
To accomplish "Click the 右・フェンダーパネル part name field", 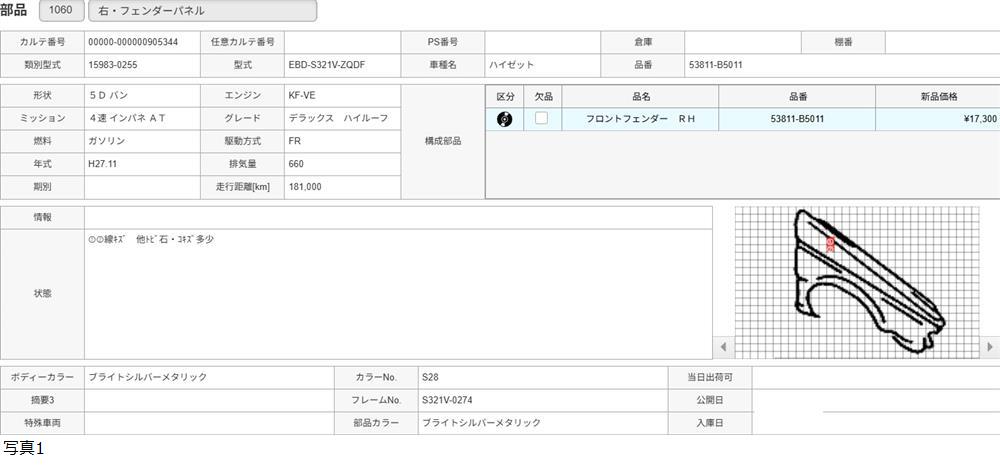I will tap(202, 11).
